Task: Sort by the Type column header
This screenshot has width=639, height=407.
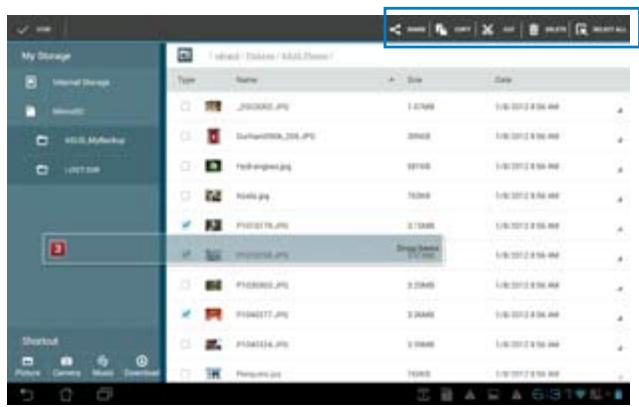Action: [x=186, y=80]
